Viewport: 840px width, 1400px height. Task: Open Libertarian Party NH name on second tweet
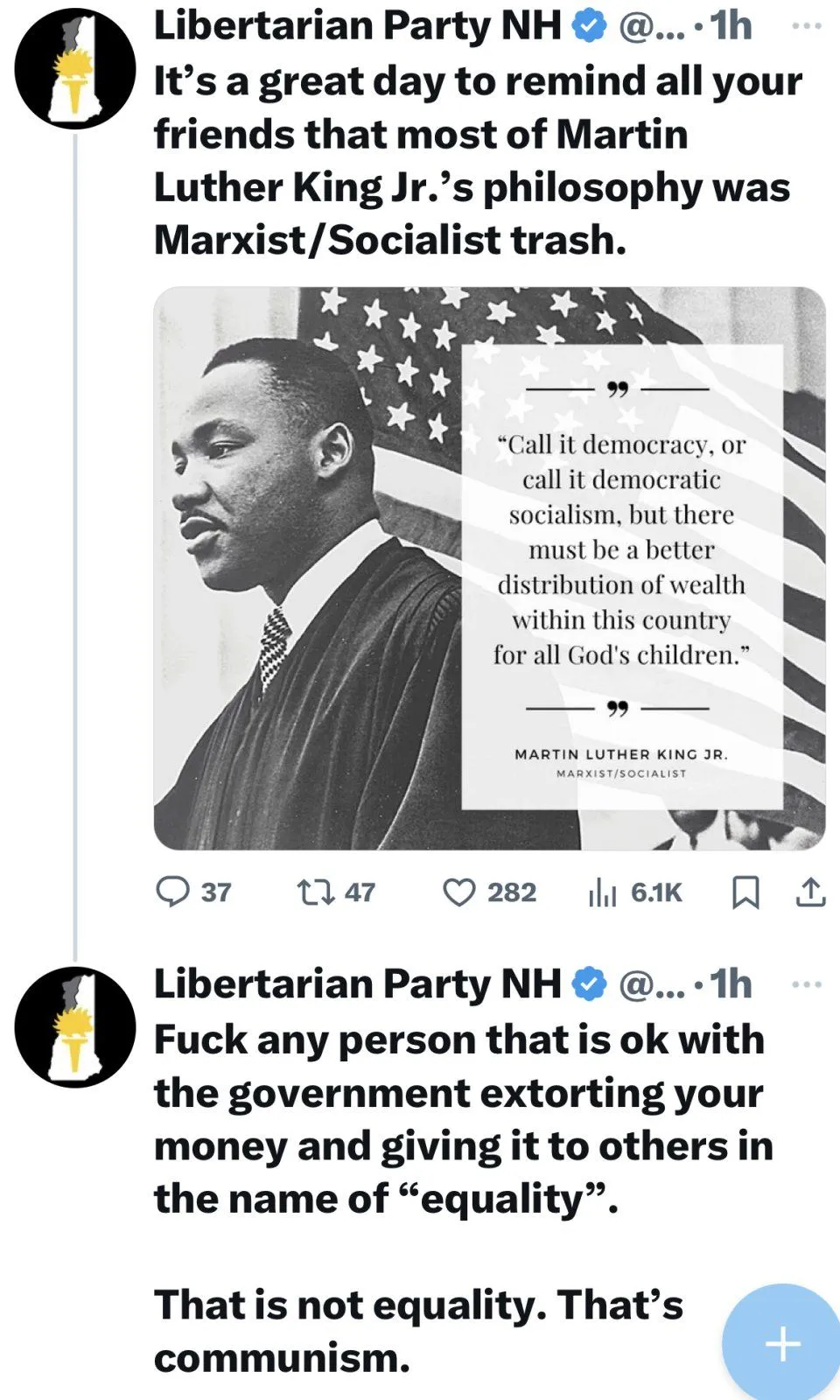[x=357, y=984]
